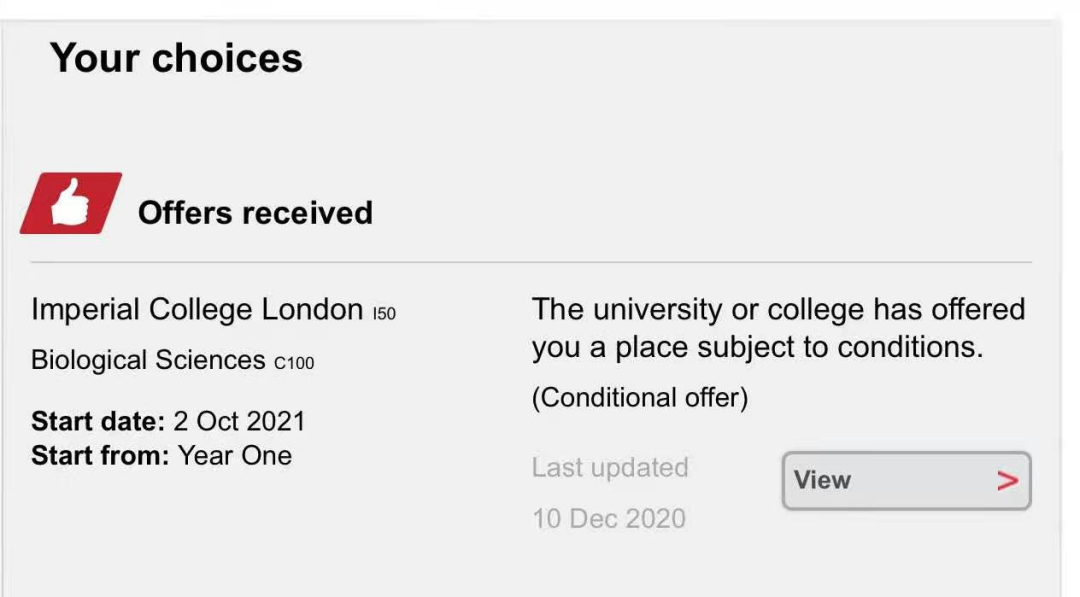Select the Imperial College London name

(197, 309)
